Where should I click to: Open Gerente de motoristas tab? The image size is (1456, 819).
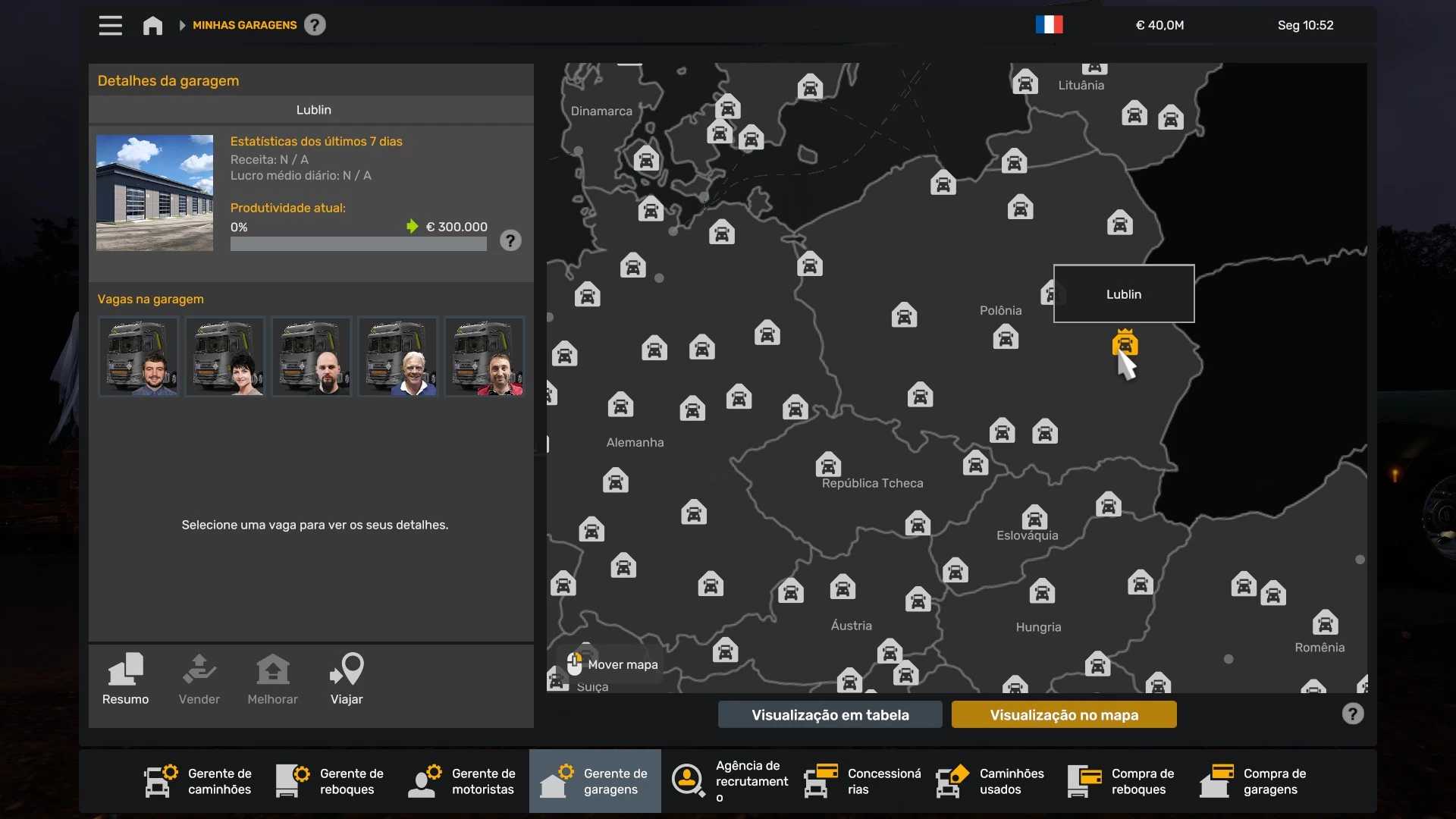[x=463, y=781]
